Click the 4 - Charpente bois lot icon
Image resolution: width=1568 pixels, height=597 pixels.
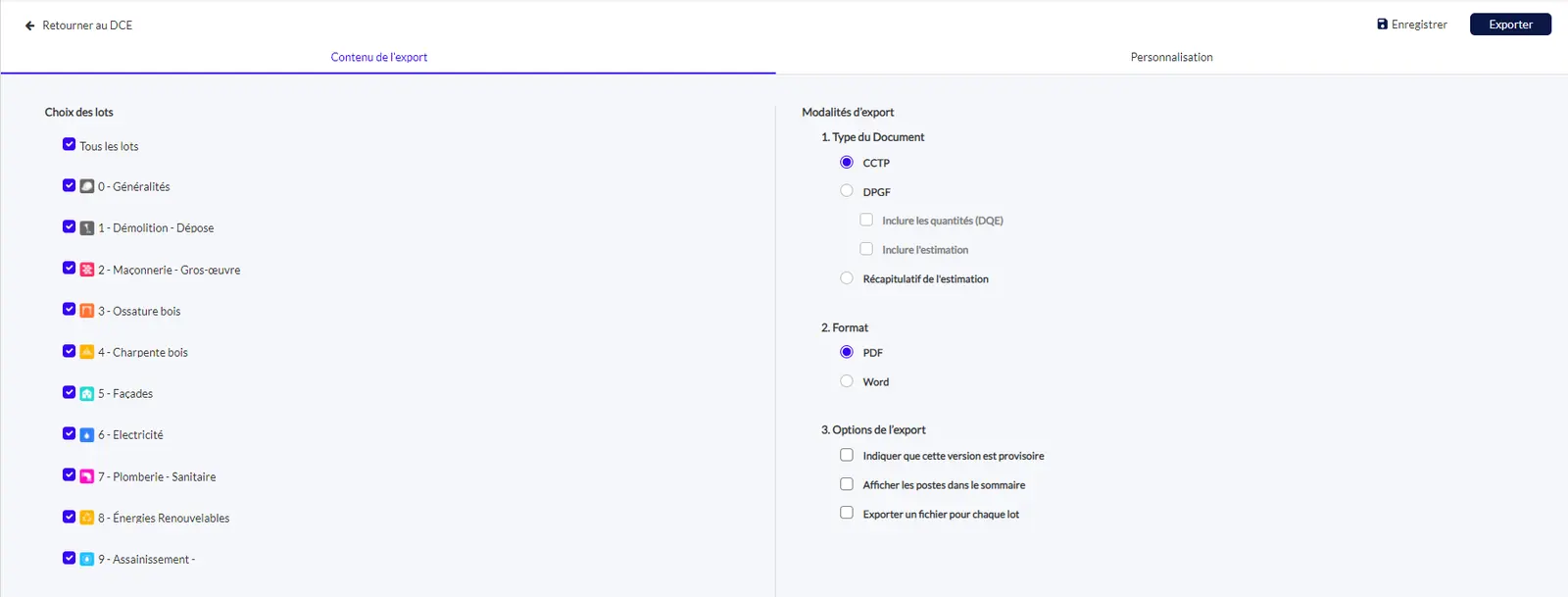click(x=87, y=352)
